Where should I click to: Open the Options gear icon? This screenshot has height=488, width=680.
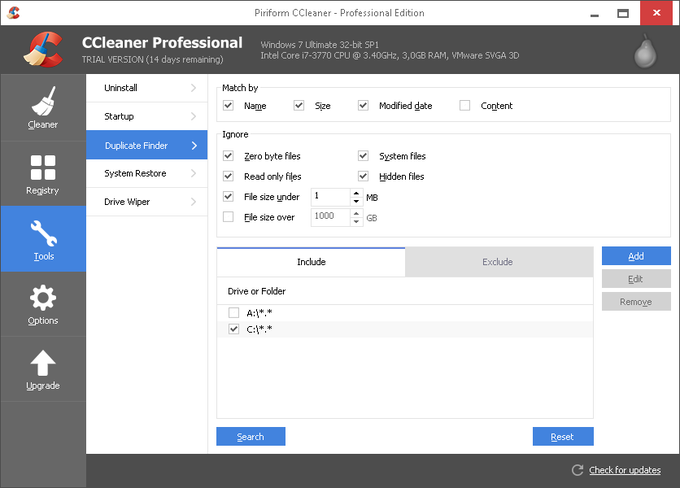(43, 298)
